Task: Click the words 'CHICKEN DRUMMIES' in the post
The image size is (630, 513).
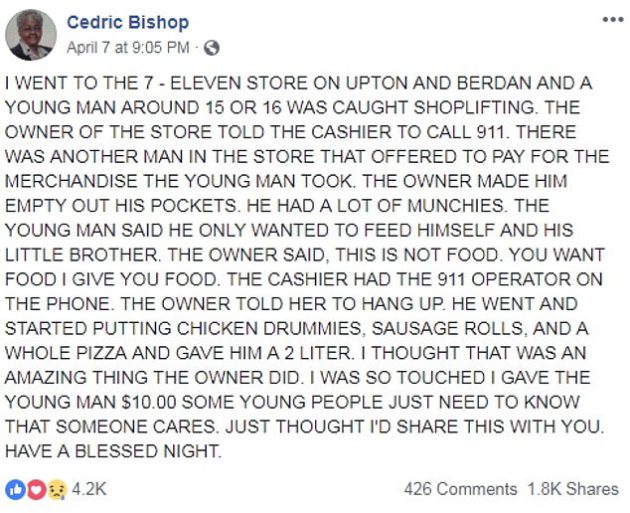Action: 269,329
